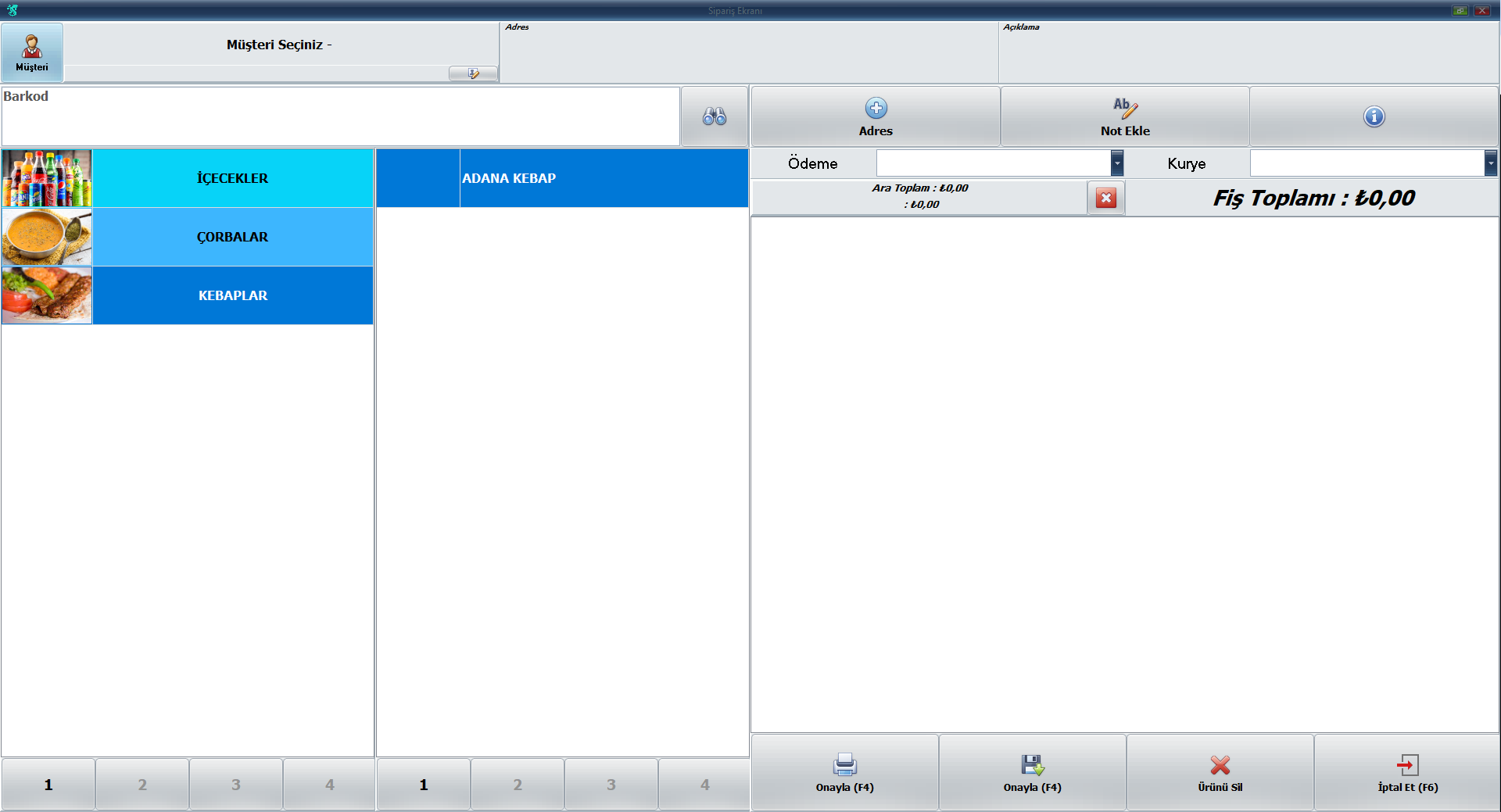Click the Not Ekle note button
1501x812 pixels.
point(1125,116)
